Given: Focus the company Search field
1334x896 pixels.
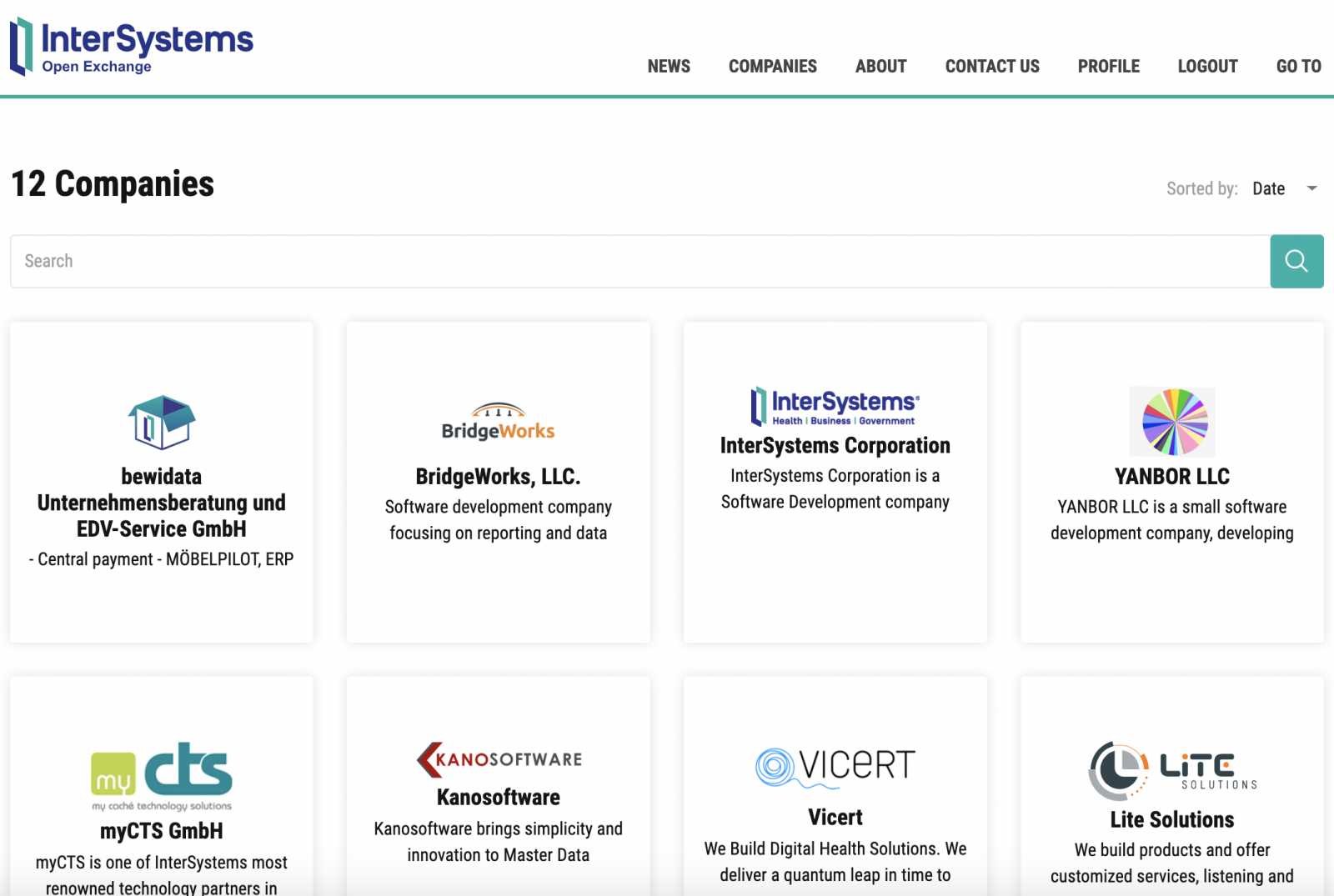Looking at the screenshot, I should 640,261.
